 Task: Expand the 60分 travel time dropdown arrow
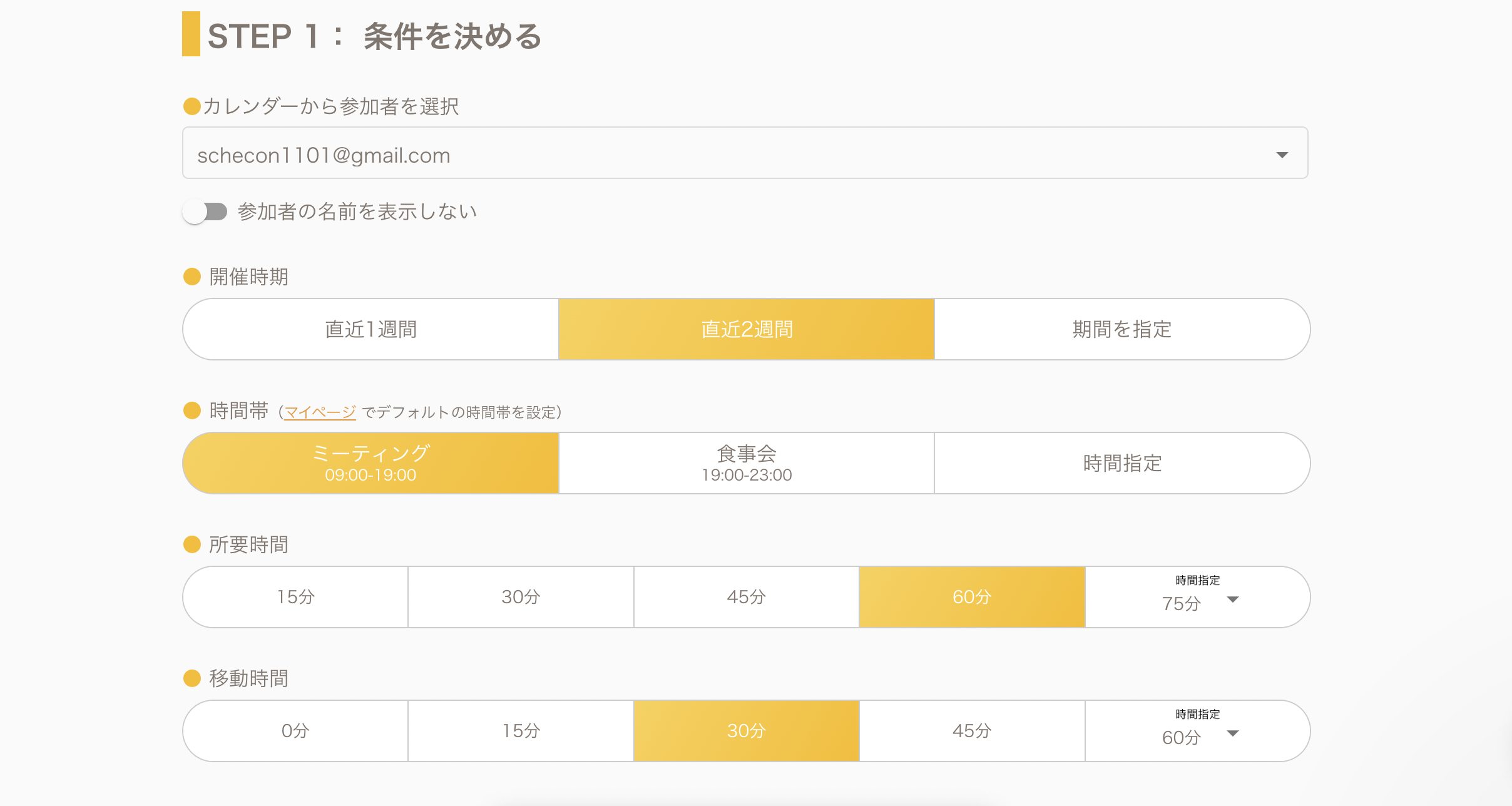(x=1233, y=734)
